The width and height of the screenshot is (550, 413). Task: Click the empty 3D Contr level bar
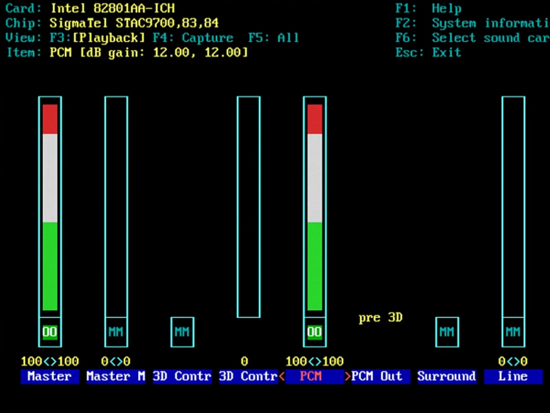(249, 207)
